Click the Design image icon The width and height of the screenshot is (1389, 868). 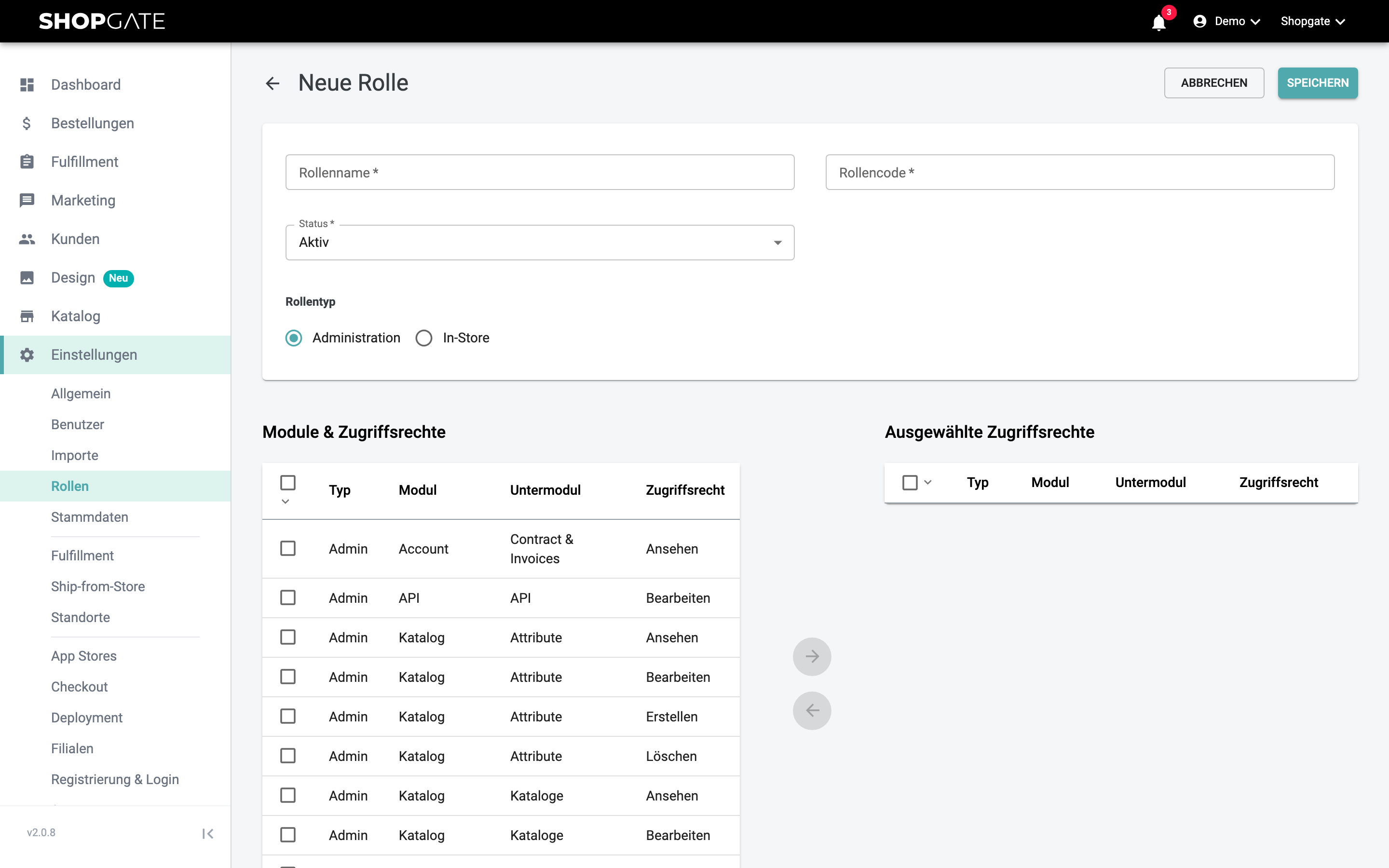point(27,277)
